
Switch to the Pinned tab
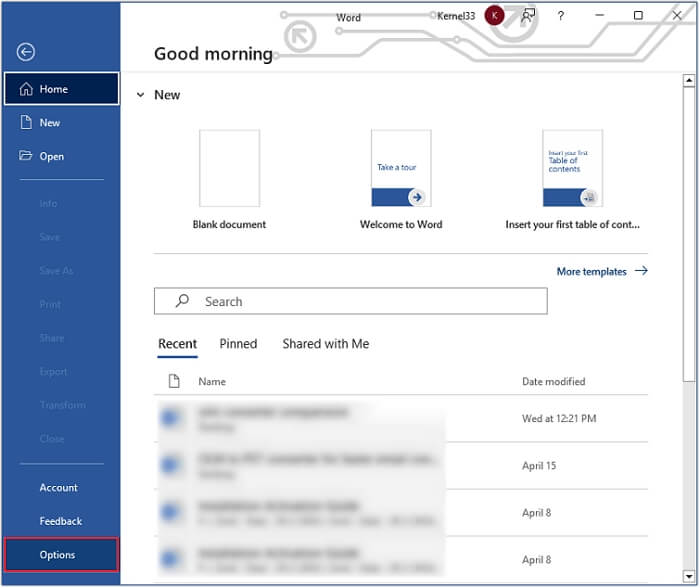click(238, 344)
